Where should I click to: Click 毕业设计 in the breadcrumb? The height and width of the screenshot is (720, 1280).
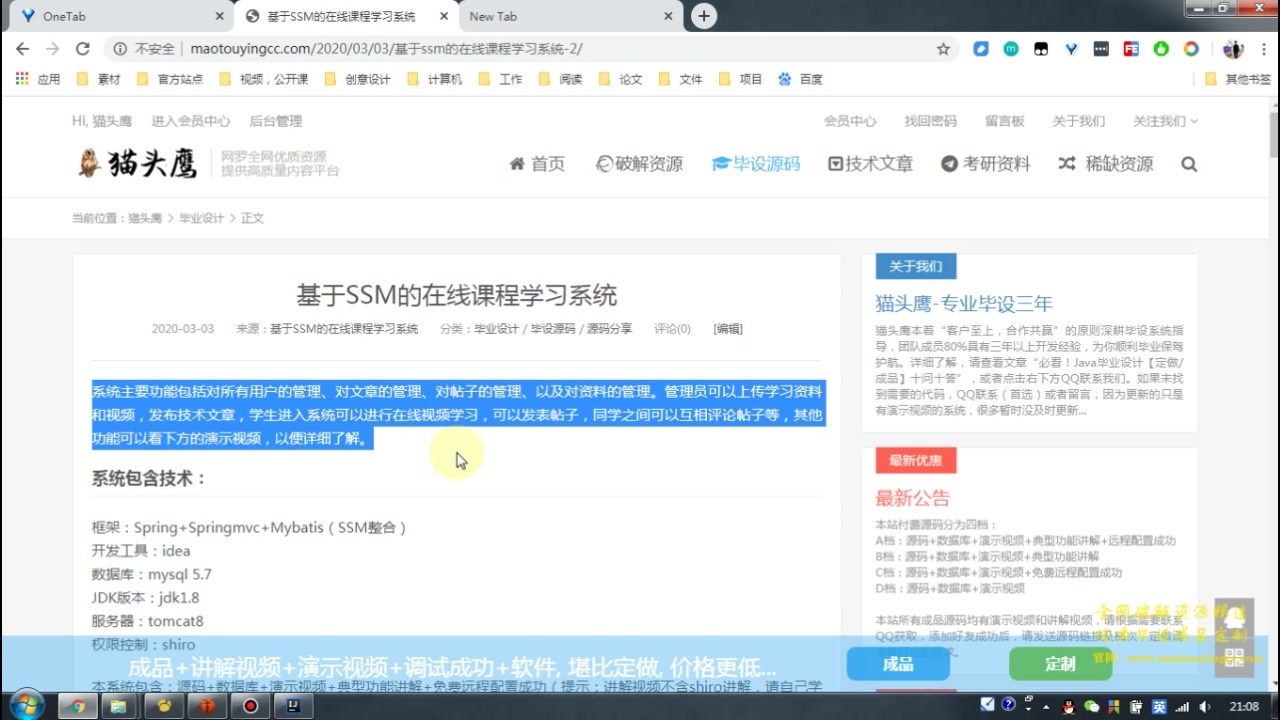click(x=202, y=218)
